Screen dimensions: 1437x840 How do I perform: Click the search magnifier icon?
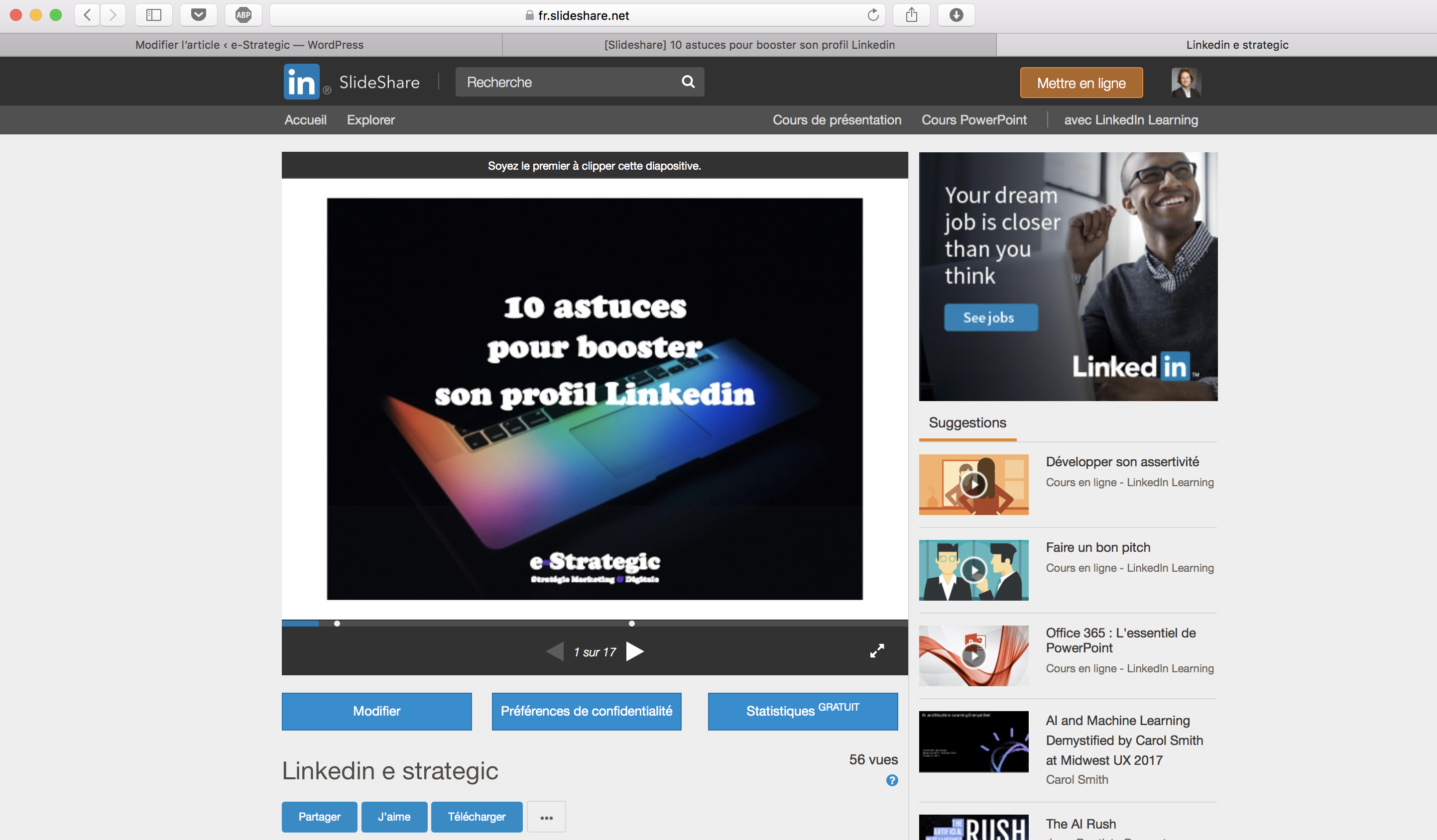click(x=688, y=82)
